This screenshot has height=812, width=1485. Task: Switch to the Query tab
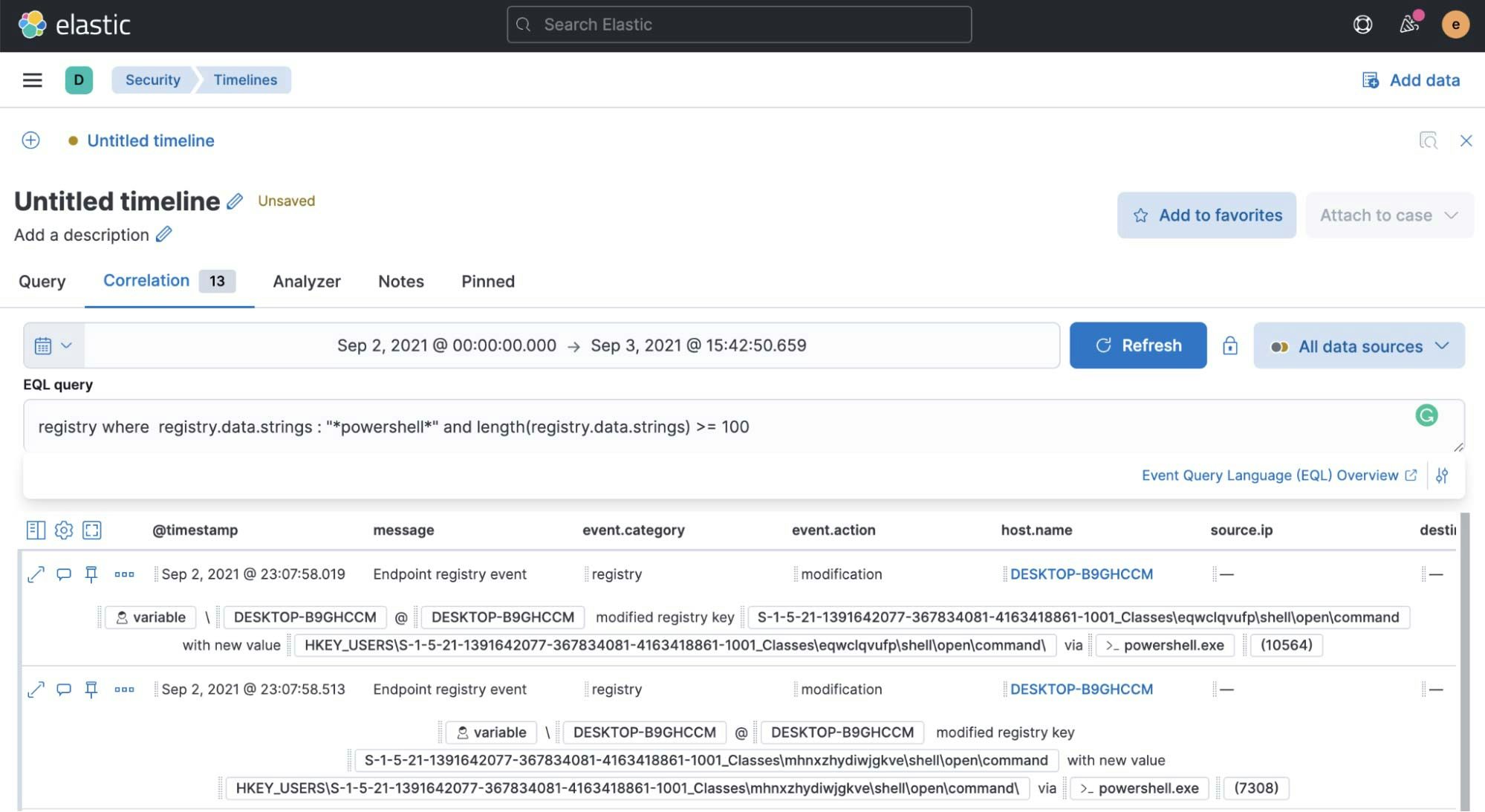click(x=41, y=281)
